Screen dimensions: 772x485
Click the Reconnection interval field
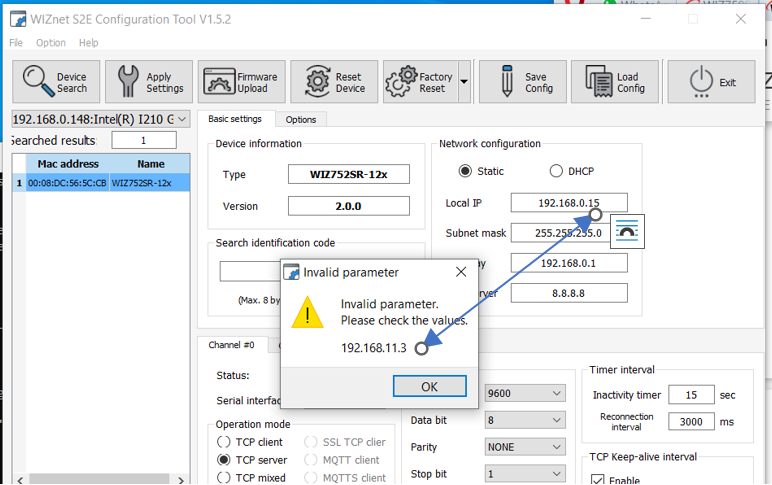691,421
